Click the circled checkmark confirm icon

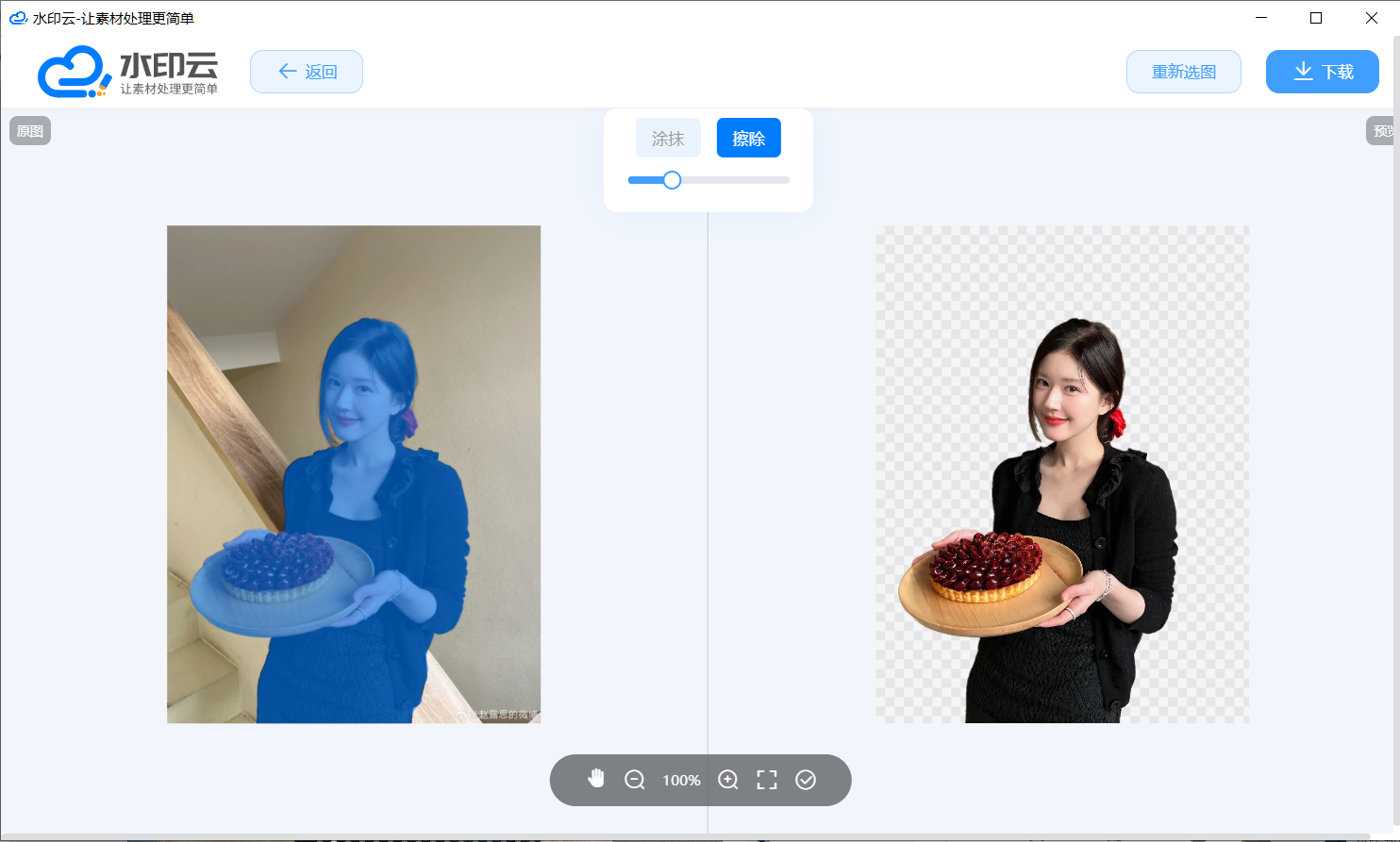pos(806,780)
